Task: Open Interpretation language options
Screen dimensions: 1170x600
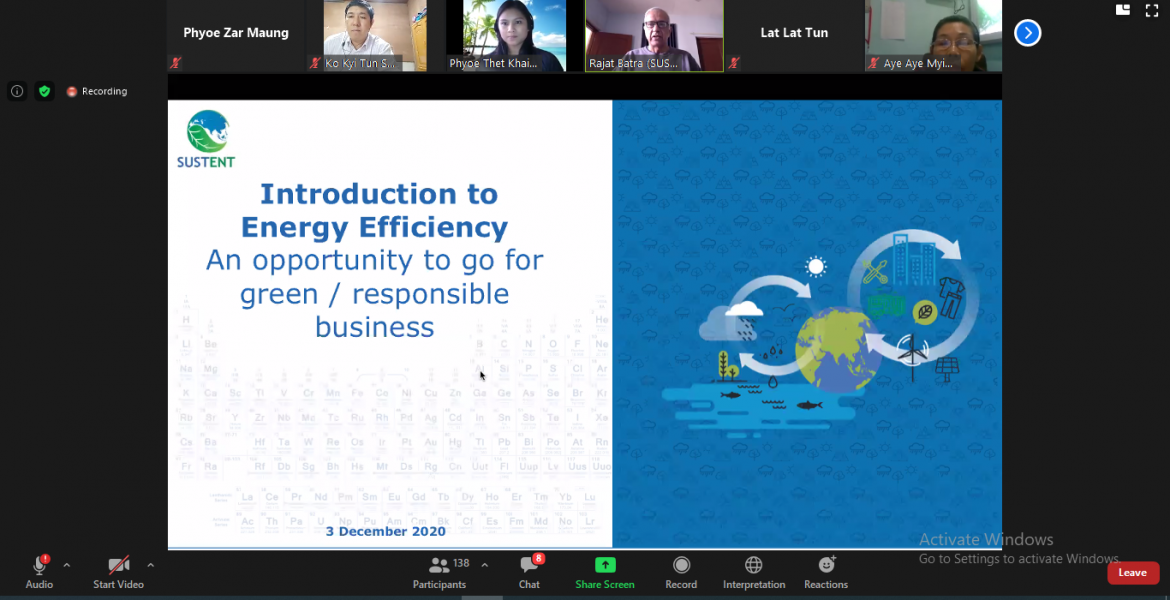Action: tap(754, 572)
